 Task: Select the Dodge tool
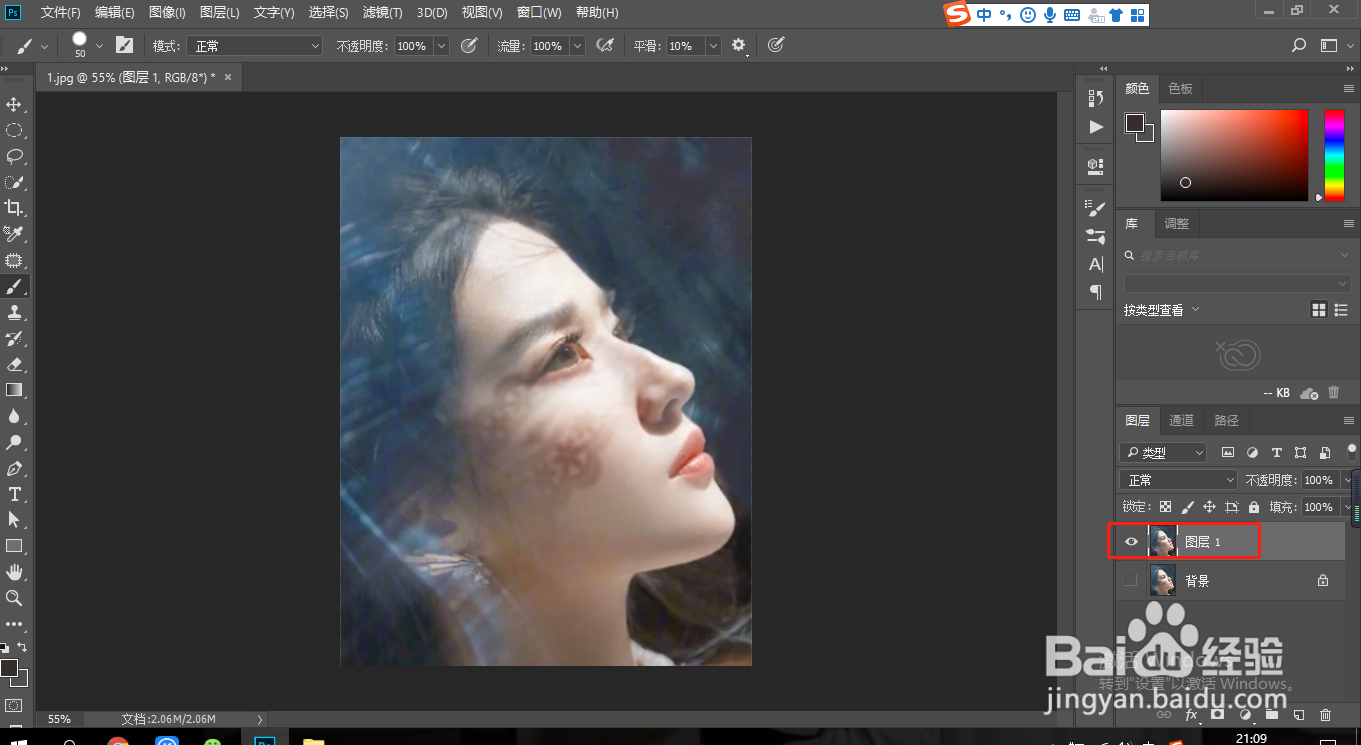click(15, 442)
